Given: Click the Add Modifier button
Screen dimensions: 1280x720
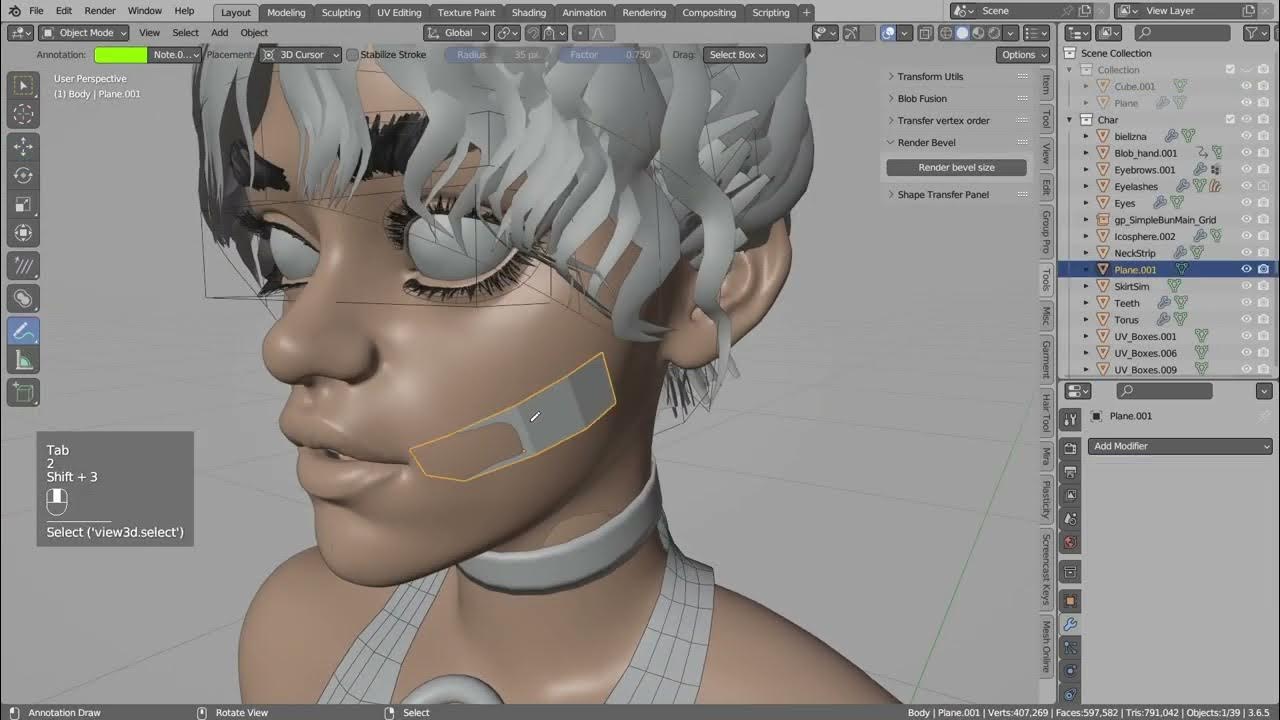Looking at the screenshot, I should pos(1180,446).
